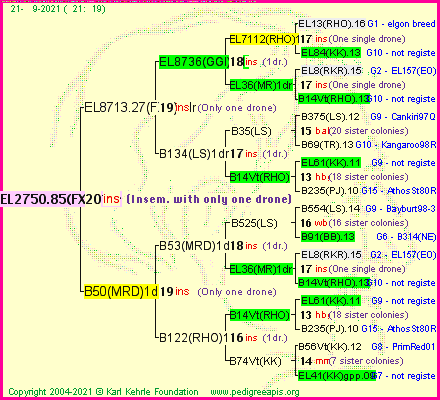Click the B134(LS)1dr node

click(x=194, y=154)
